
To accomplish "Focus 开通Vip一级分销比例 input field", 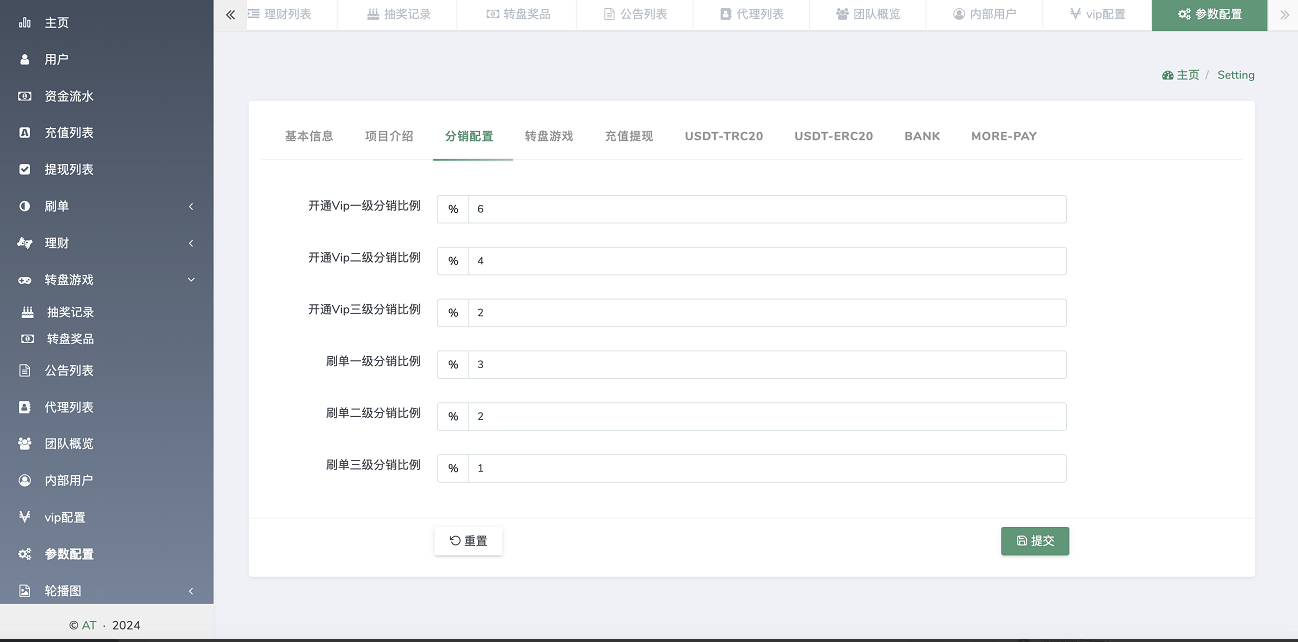I will pos(767,209).
